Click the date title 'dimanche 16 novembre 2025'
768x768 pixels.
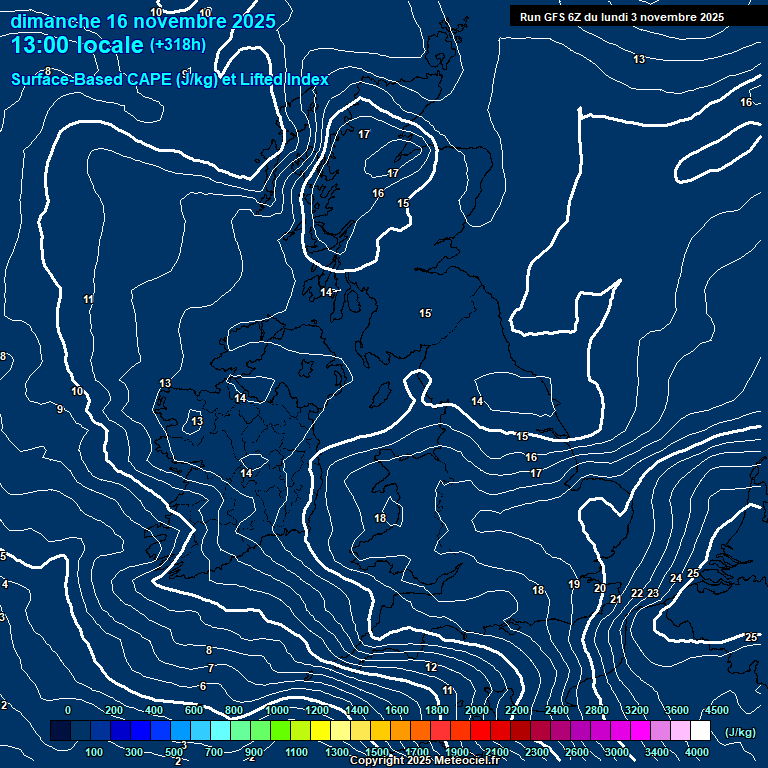pyautogui.click(x=143, y=21)
